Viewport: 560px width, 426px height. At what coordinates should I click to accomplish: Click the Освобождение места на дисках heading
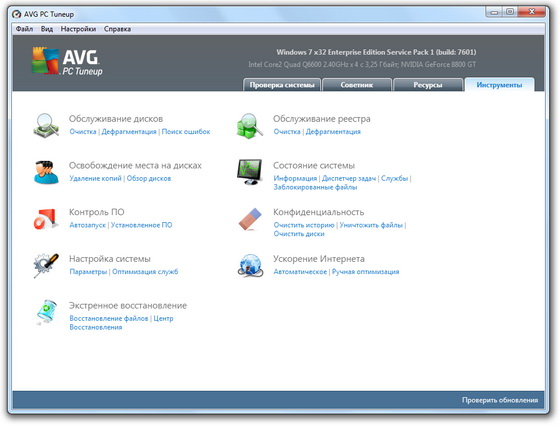[135, 165]
